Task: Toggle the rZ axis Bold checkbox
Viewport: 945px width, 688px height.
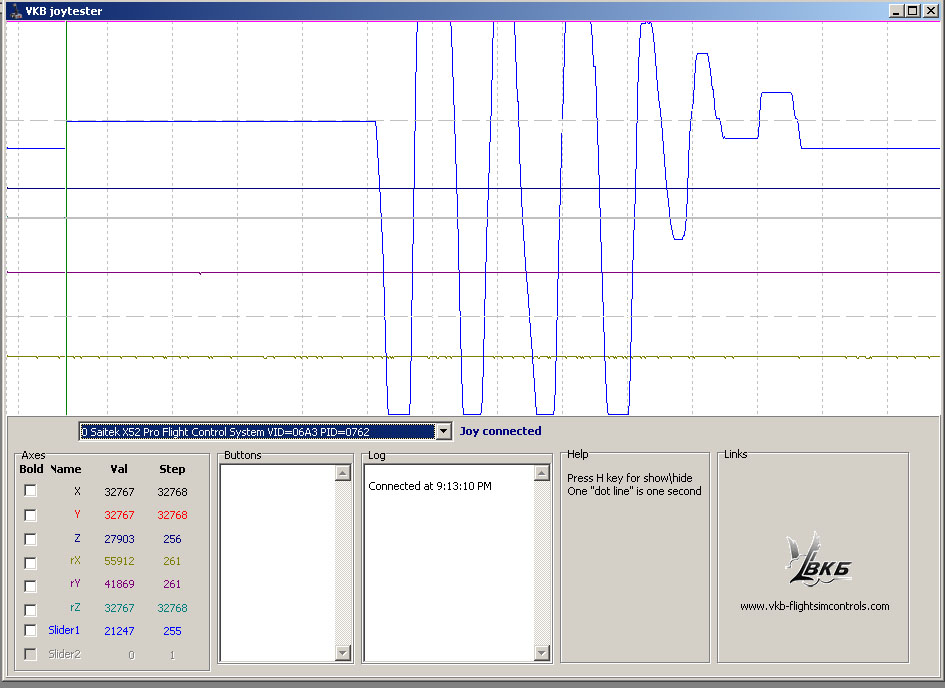Action: (31, 609)
